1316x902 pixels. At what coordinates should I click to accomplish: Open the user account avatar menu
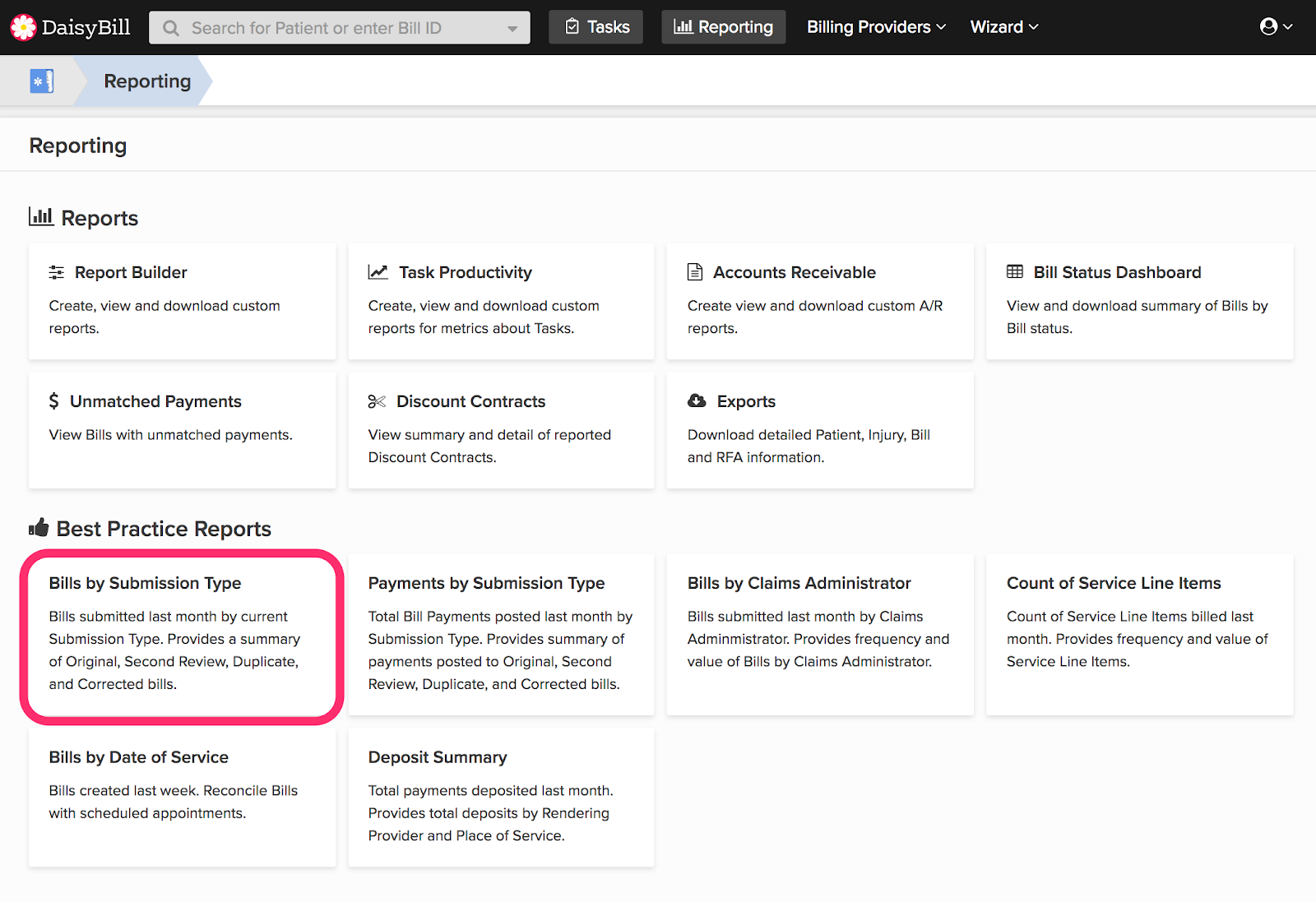point(1268,26)
